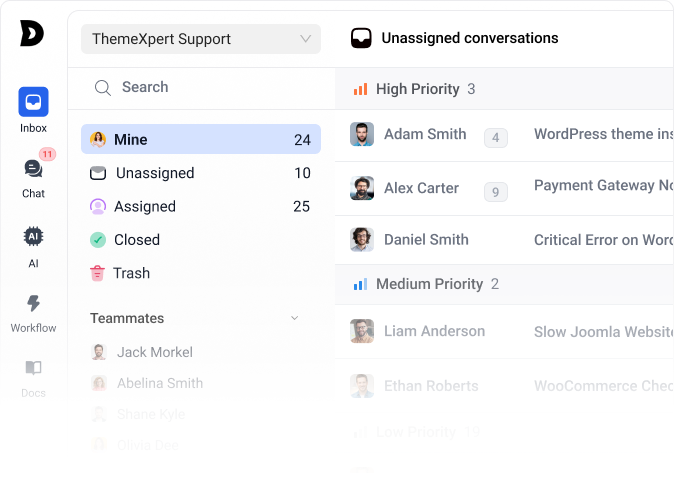Open the Docs book icon
This screenshot has height=504, width=676.
pyautogui.click(x=33, y=368)
